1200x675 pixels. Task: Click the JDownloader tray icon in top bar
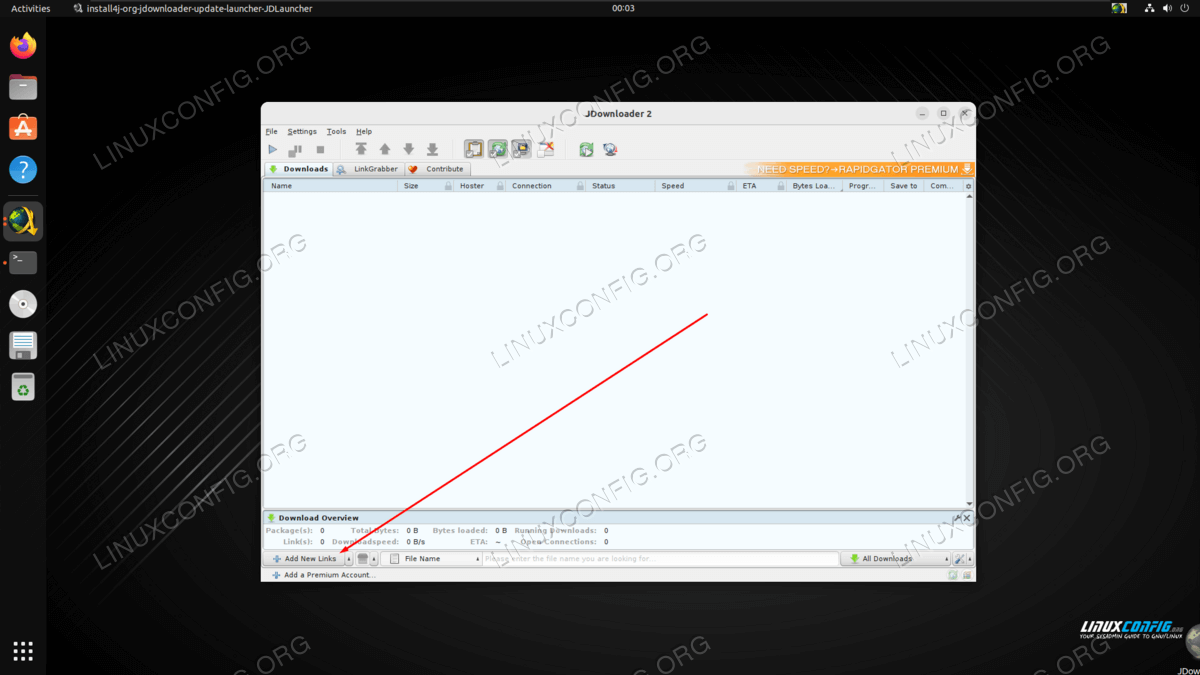[x=1119, y=8]
